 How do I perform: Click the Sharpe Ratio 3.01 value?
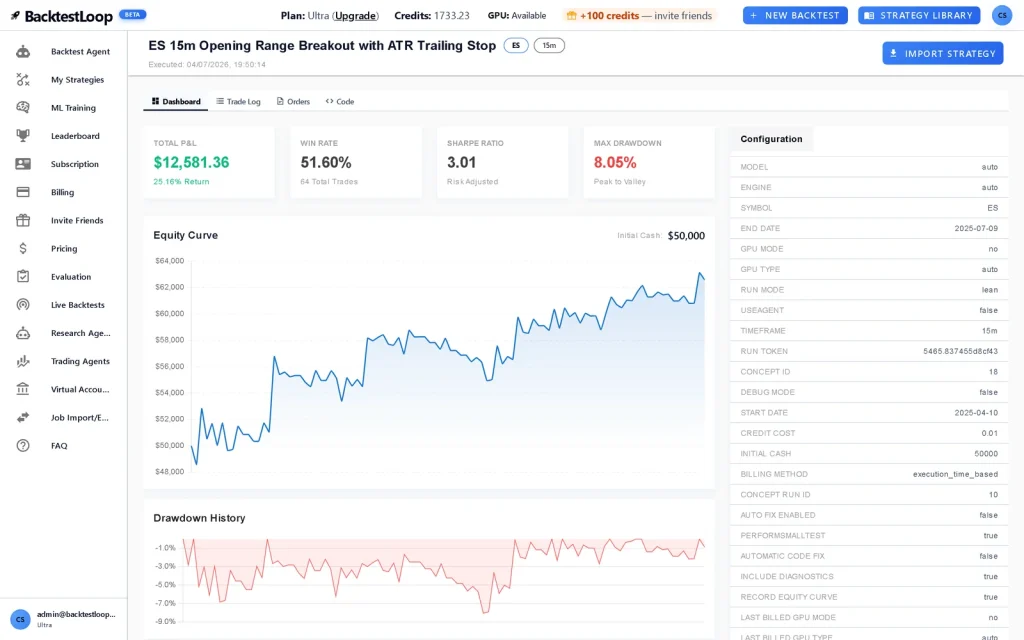[x=461, y=162]
